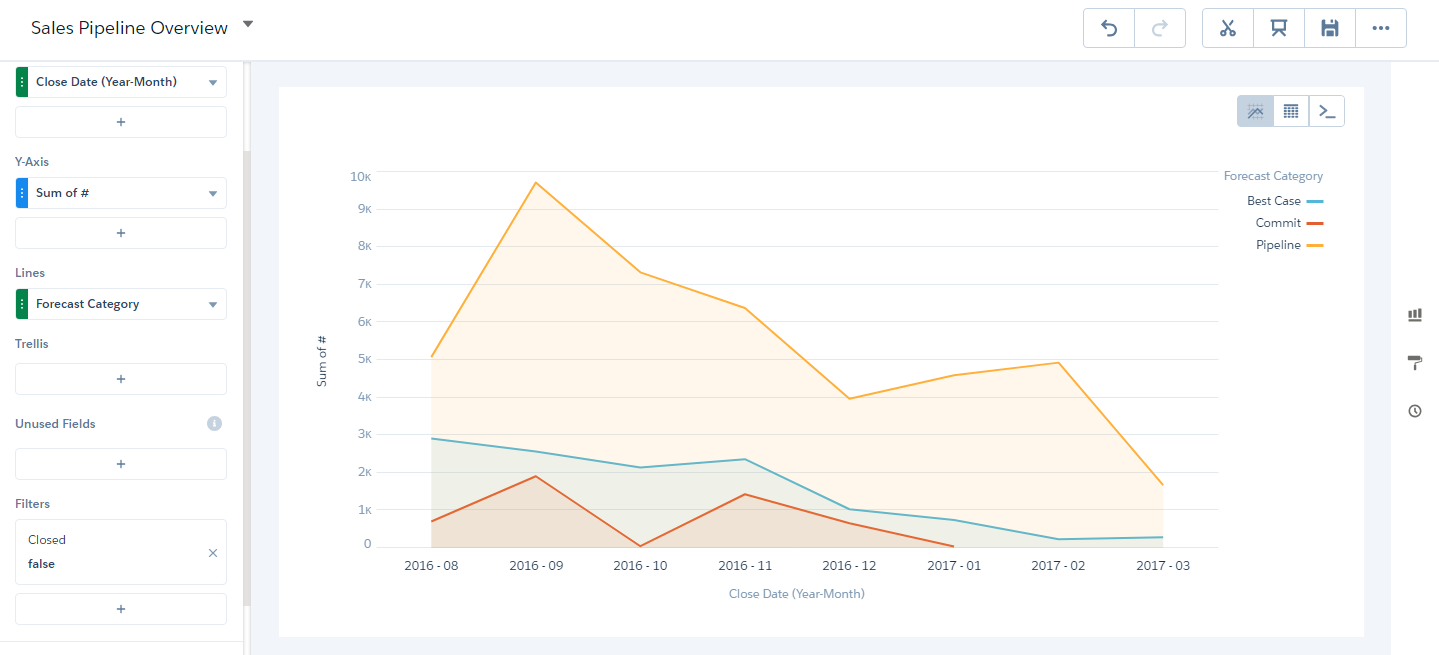
Task: Add a new filter with plus button
Action: (x=121, y=609)
